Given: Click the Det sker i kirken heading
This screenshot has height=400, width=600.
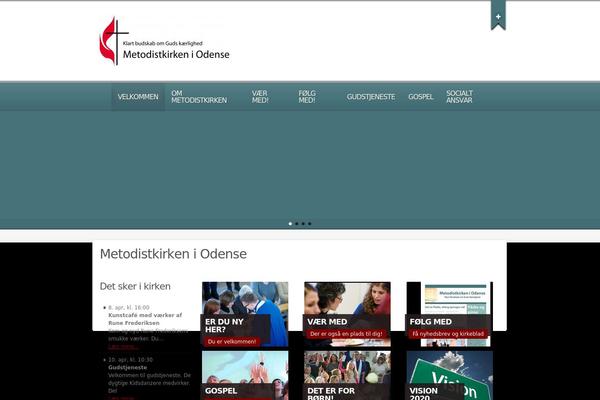Looking at the screenshot, I should click(x=135, y=286).
